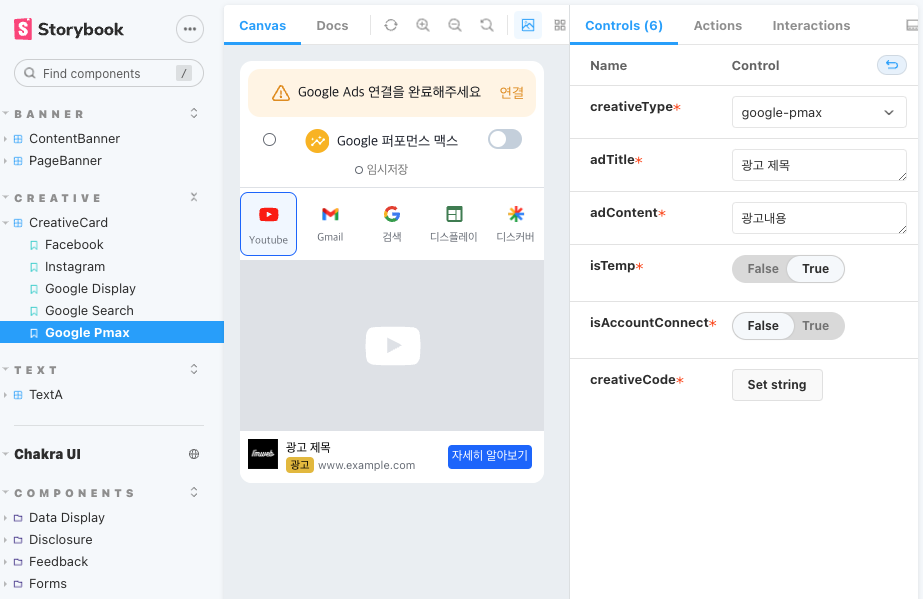This screenshot has width=923, height=599.
Task: Click the Set string button for creativeCode
Action: point(777,385)
